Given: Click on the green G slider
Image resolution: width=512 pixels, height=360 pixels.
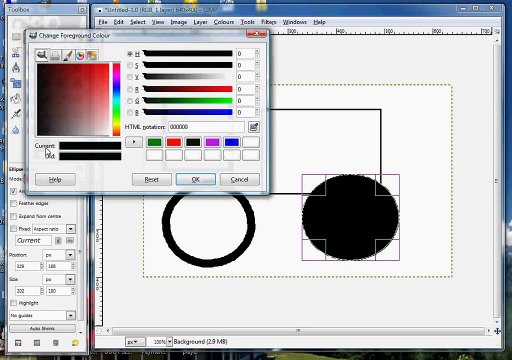Looking at the screenshot, I should pyautogui.click(x=188, y=101).
